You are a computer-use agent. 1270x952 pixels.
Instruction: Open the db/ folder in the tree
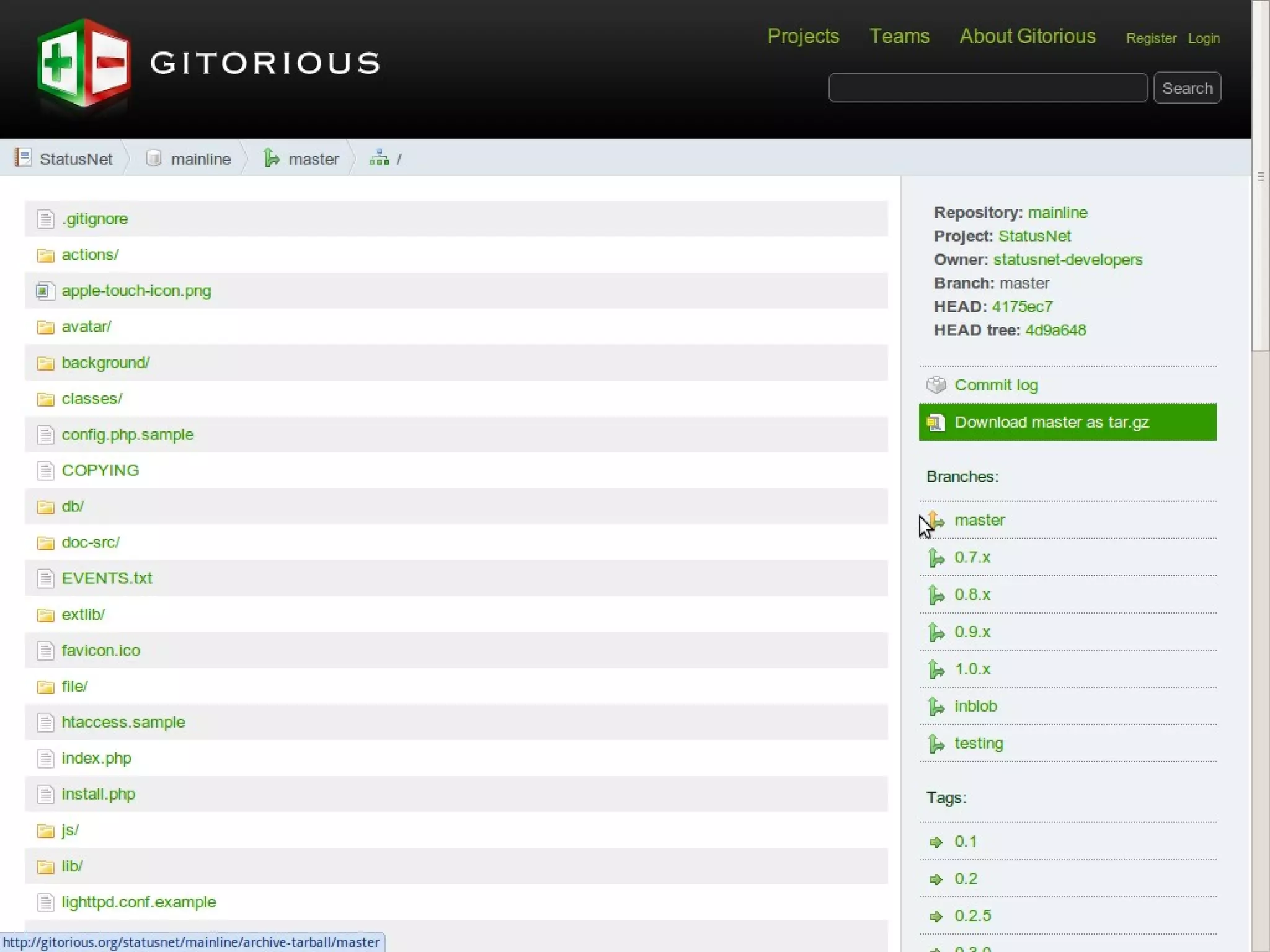[73, 506]
